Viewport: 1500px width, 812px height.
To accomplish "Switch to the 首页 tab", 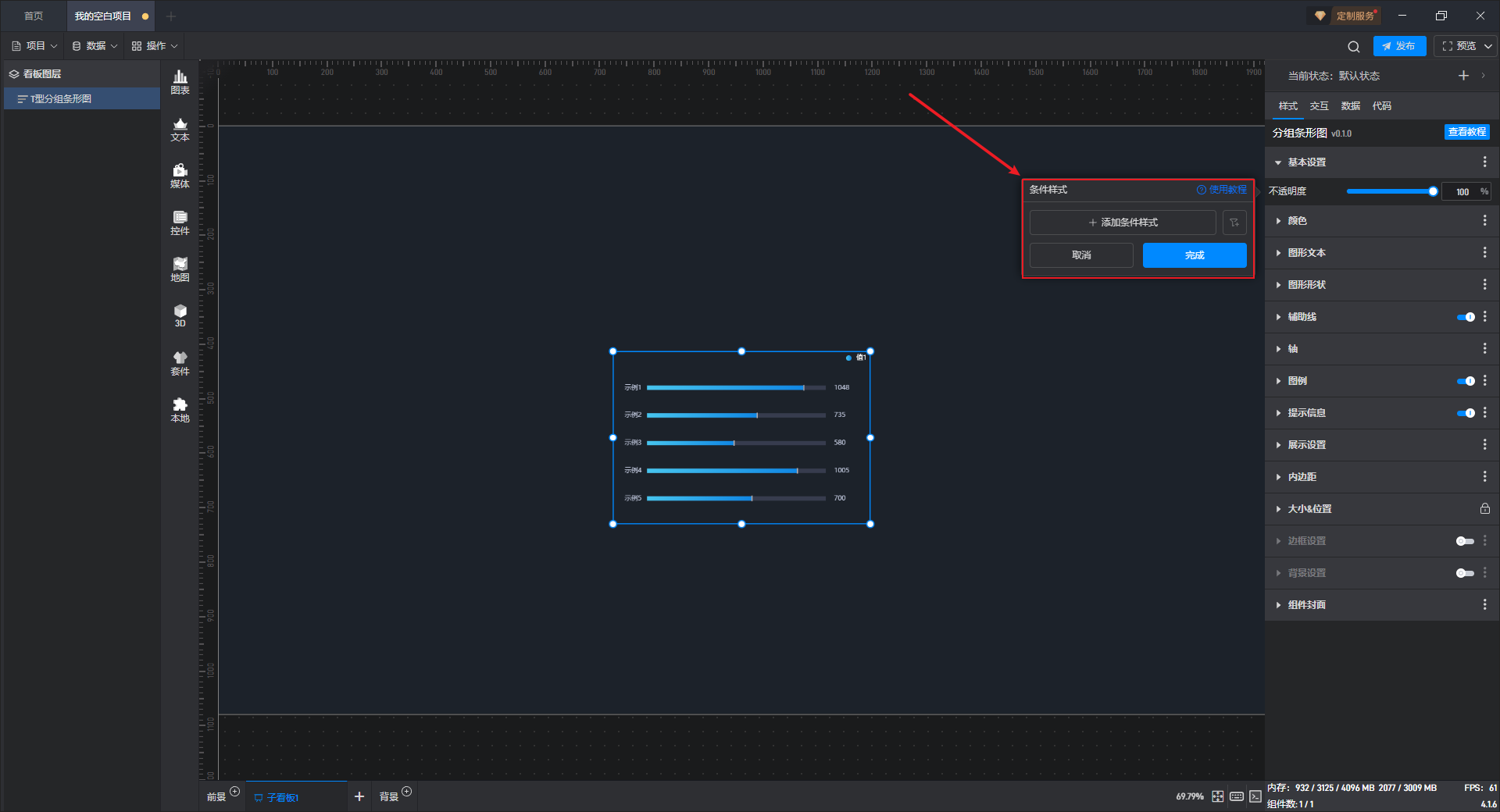I will [34, 16].
